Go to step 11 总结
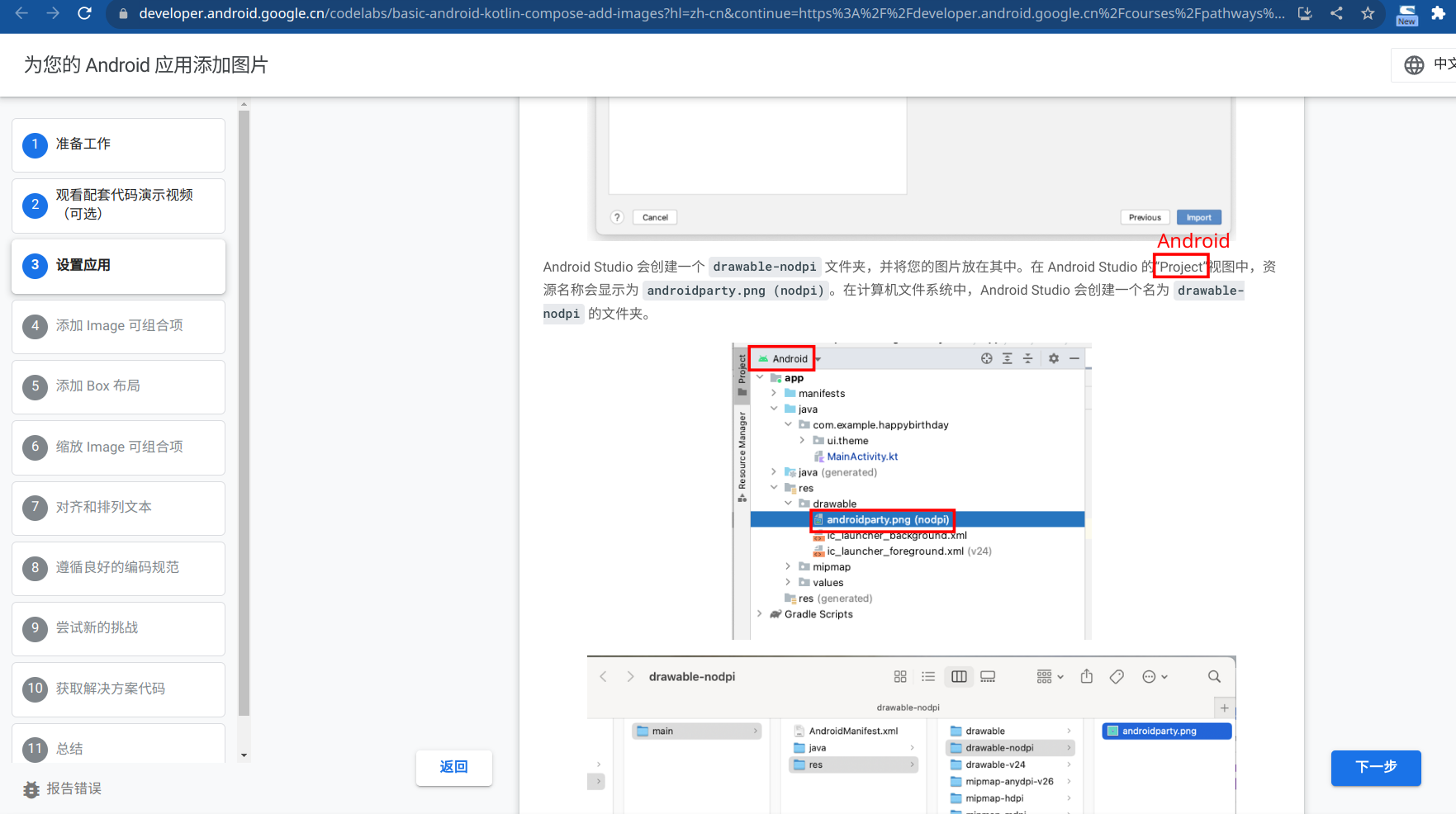 pyautogui.click(x=118, y=745)
